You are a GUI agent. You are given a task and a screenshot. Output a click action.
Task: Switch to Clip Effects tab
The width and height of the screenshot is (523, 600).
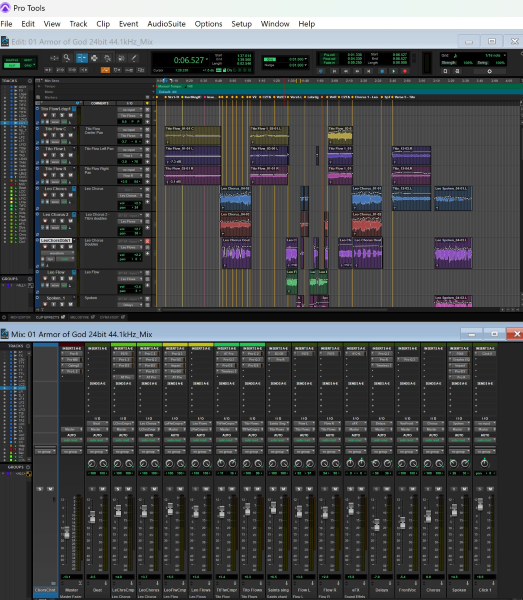[x=50, y=317]
